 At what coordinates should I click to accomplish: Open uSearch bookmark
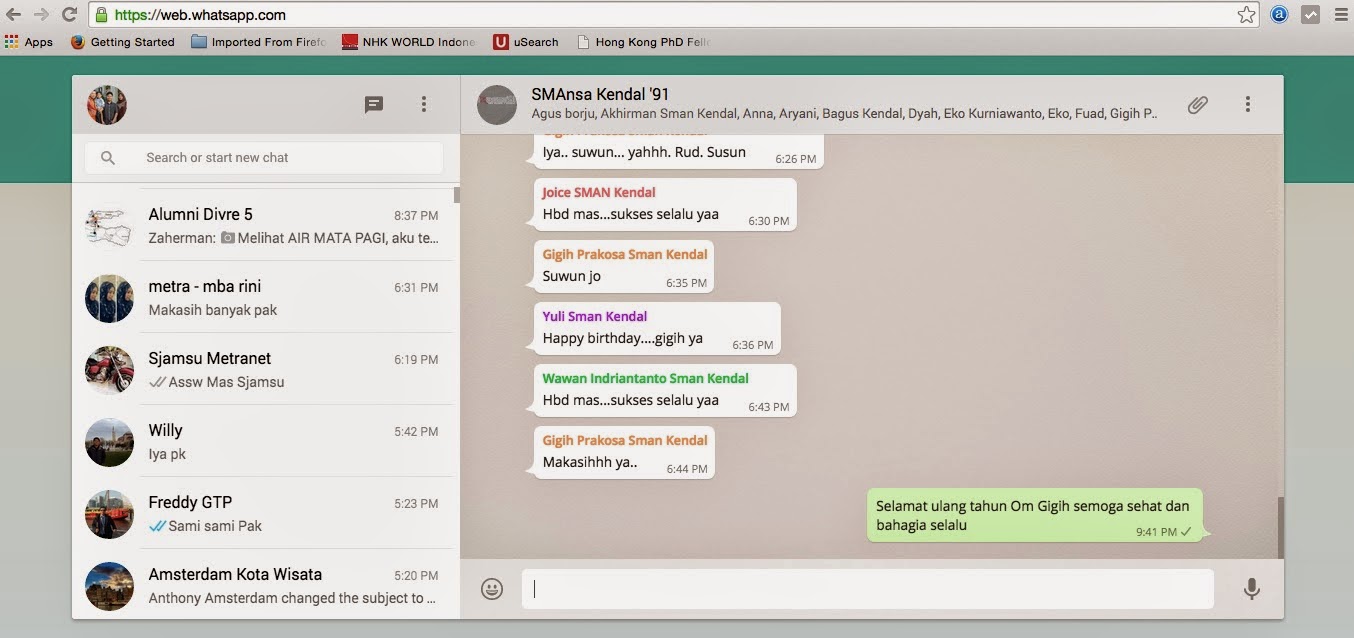(x=526, y=42)
